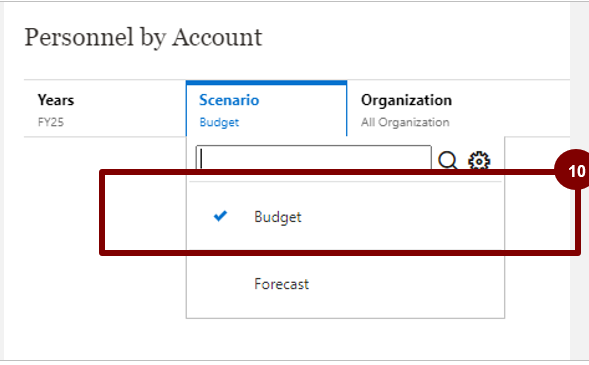Viewport: 589px width, 365px height.
Task: Focus the scenario search text box
Action: 314,158
